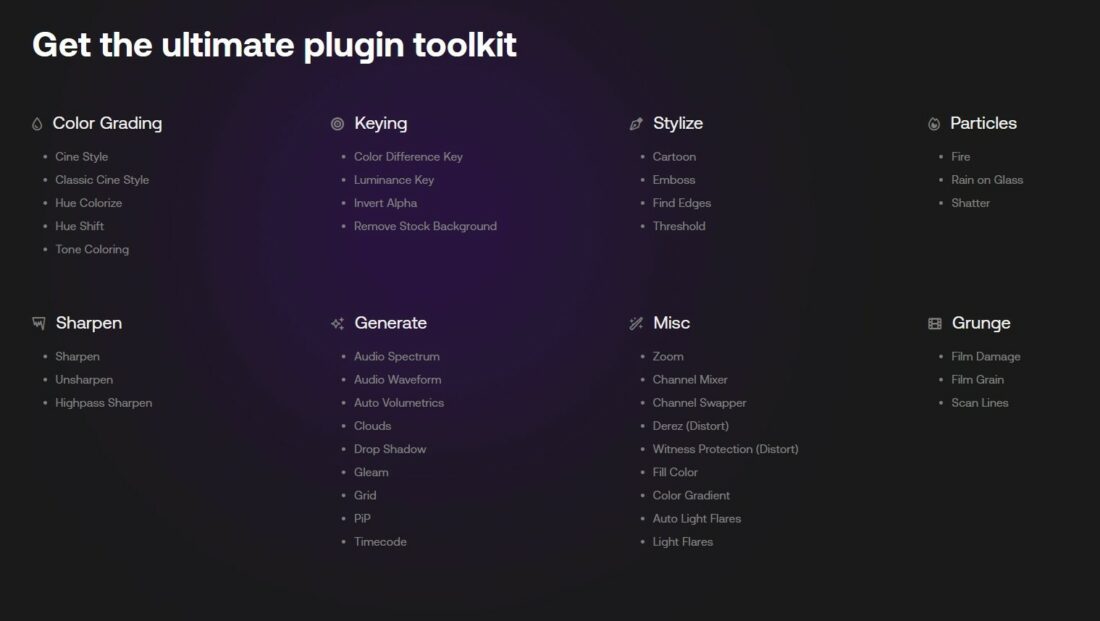
Task: Select Auto Volumetrics in Generate list
Action: click(x=399, y=403)
